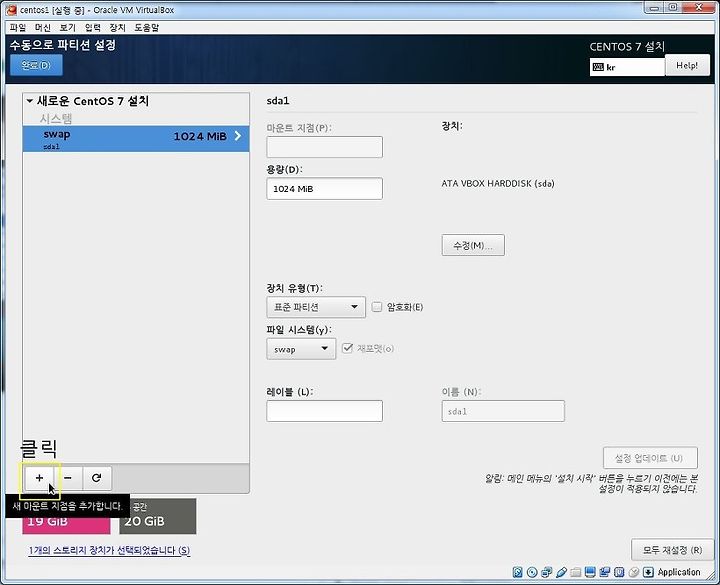The width and height of the screenshot is (720, 585).
Task: Open the 보기 menu
Action: point(68,28)
